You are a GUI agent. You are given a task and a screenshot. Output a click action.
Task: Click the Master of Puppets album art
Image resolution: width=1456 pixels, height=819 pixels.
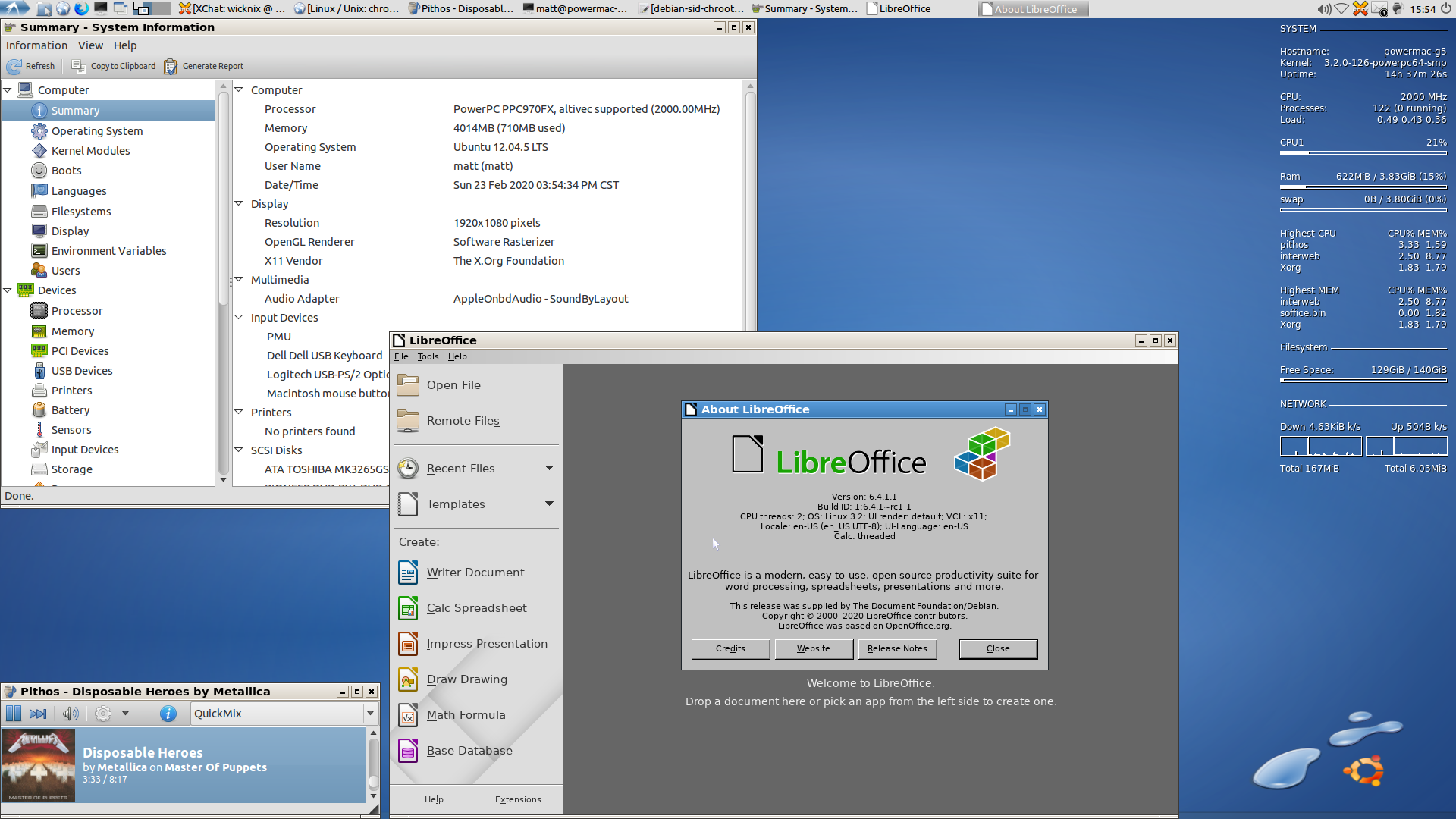click(39, 766)
